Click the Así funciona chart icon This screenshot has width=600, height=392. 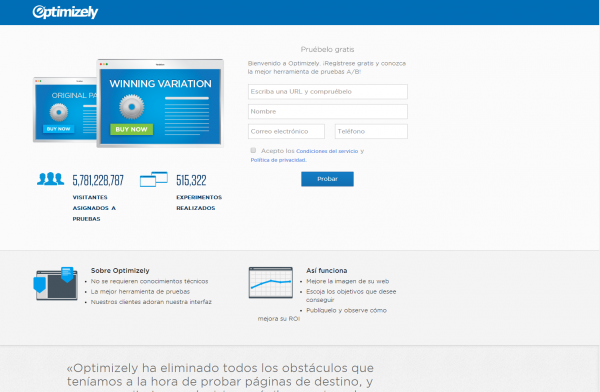click(x=271, y=283)
